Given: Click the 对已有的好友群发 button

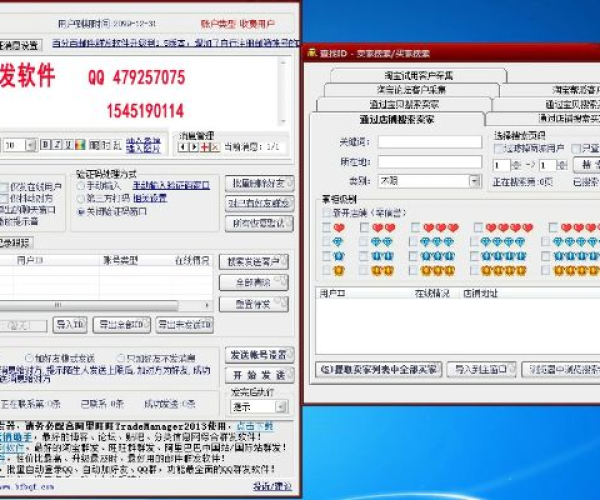Looking at the screenshot, I should tap(259, 203).
